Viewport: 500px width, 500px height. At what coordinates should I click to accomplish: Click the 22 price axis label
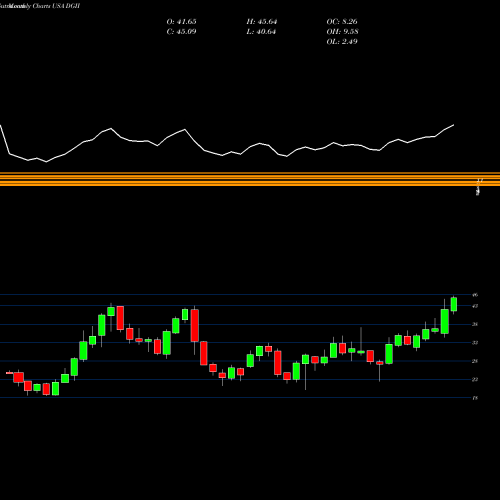pyautogui.click(x=475, y=379)
